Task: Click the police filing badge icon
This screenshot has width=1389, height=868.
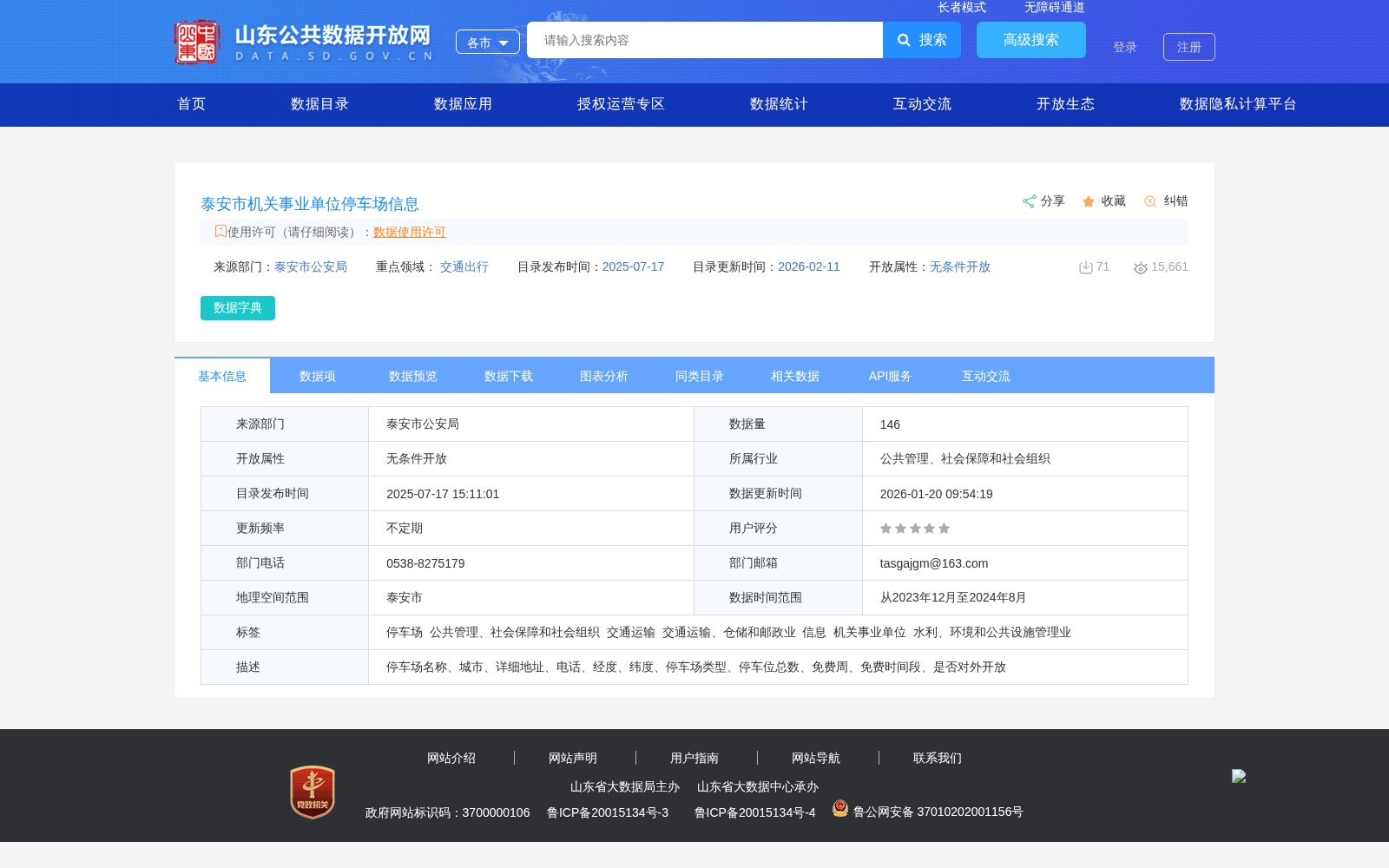Action: tap(840, 808)
